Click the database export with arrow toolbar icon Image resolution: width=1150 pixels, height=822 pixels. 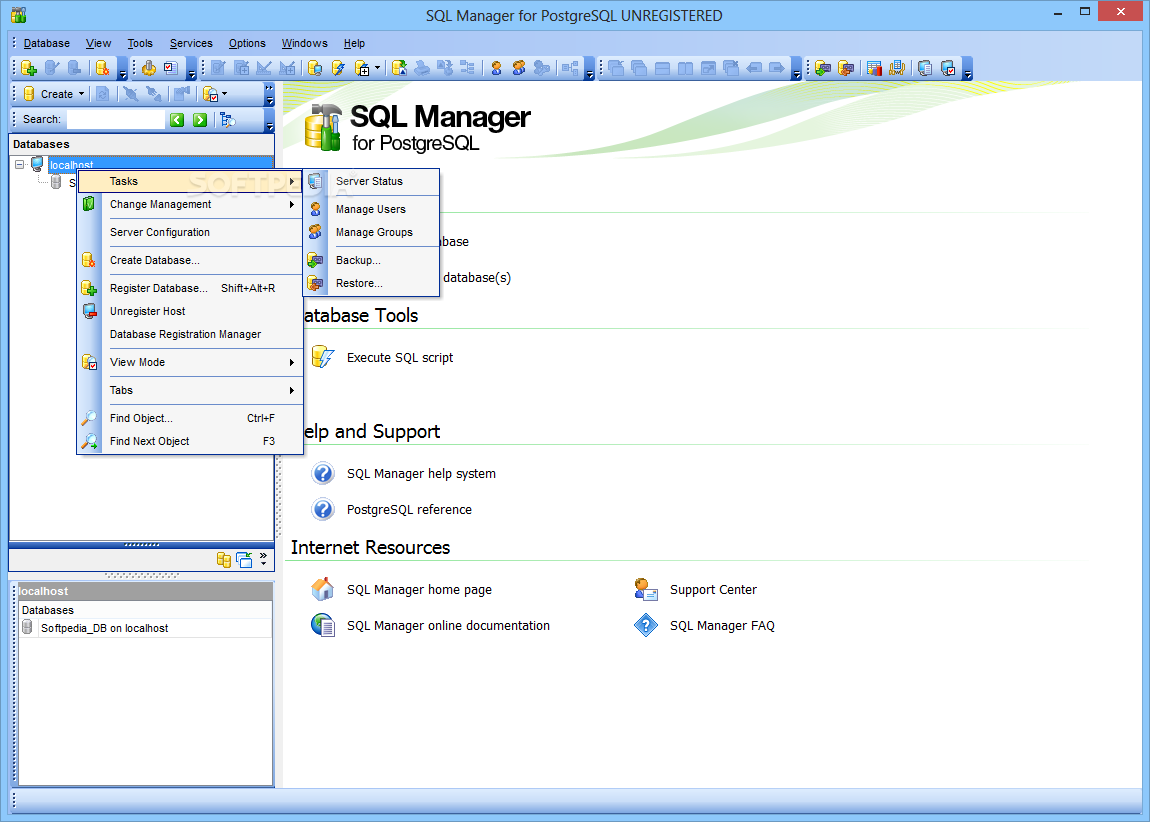[399, 68]
